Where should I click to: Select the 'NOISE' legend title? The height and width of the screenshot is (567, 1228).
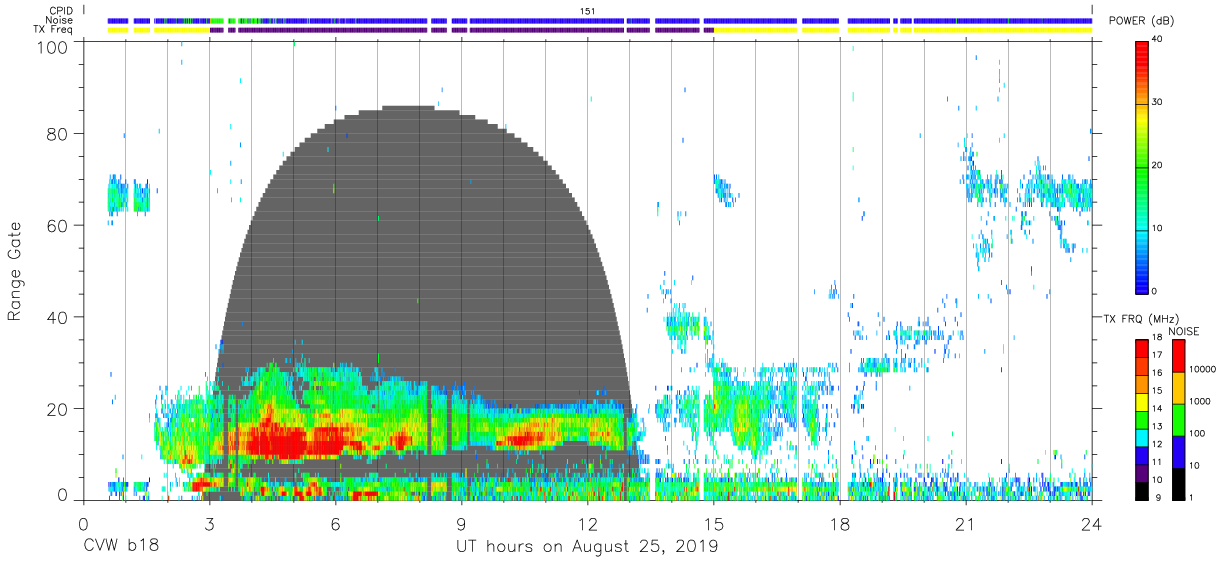pyautogui.click(x=1183, y=331)
